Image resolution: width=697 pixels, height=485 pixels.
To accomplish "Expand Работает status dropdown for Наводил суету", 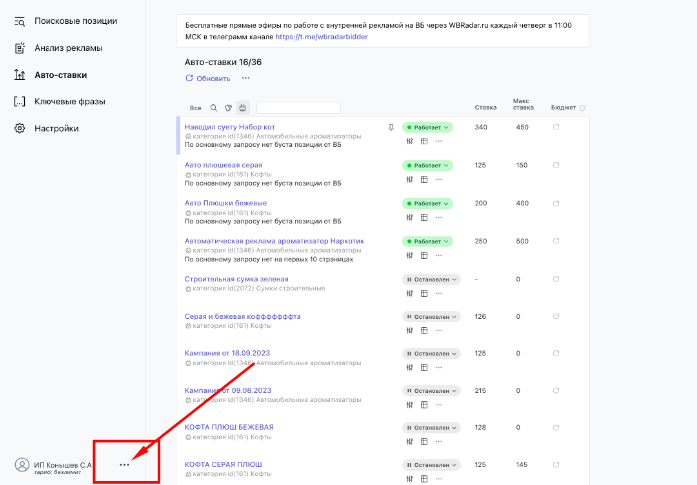I will [x=428, y=128].
